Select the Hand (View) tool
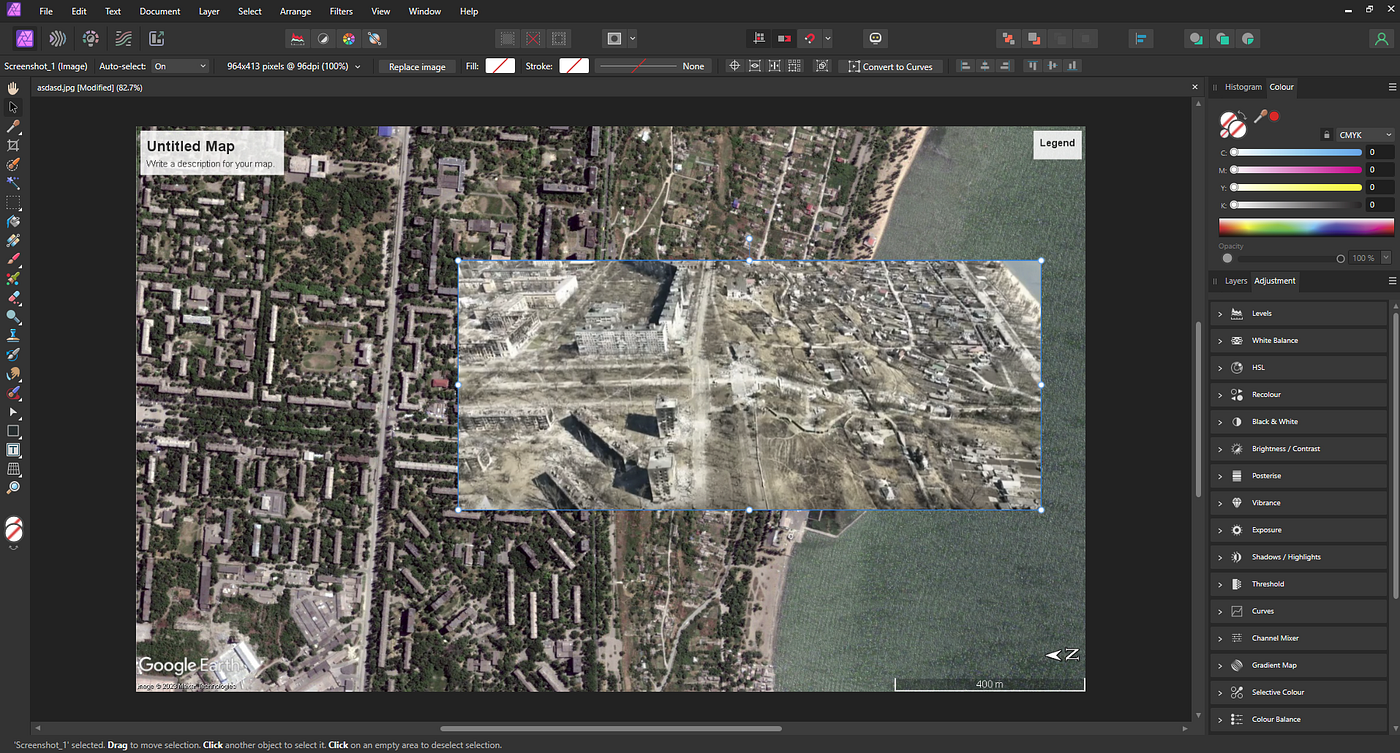 click(13, 88)
